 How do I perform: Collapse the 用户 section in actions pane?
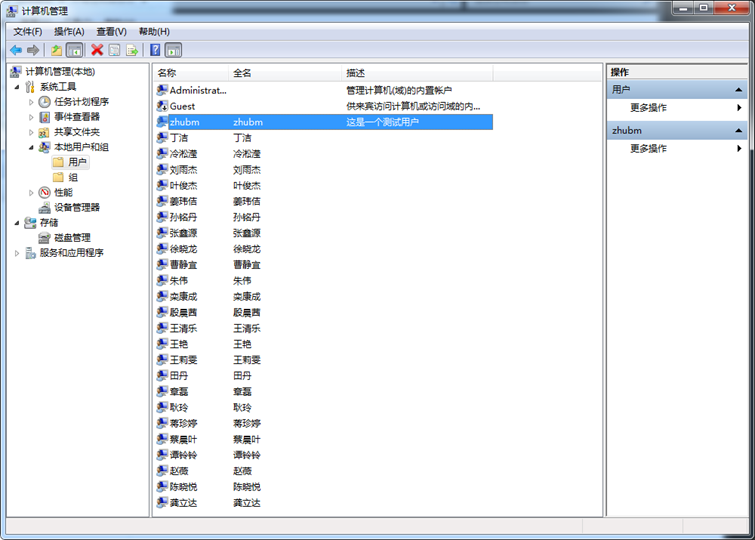pos(738,90)
